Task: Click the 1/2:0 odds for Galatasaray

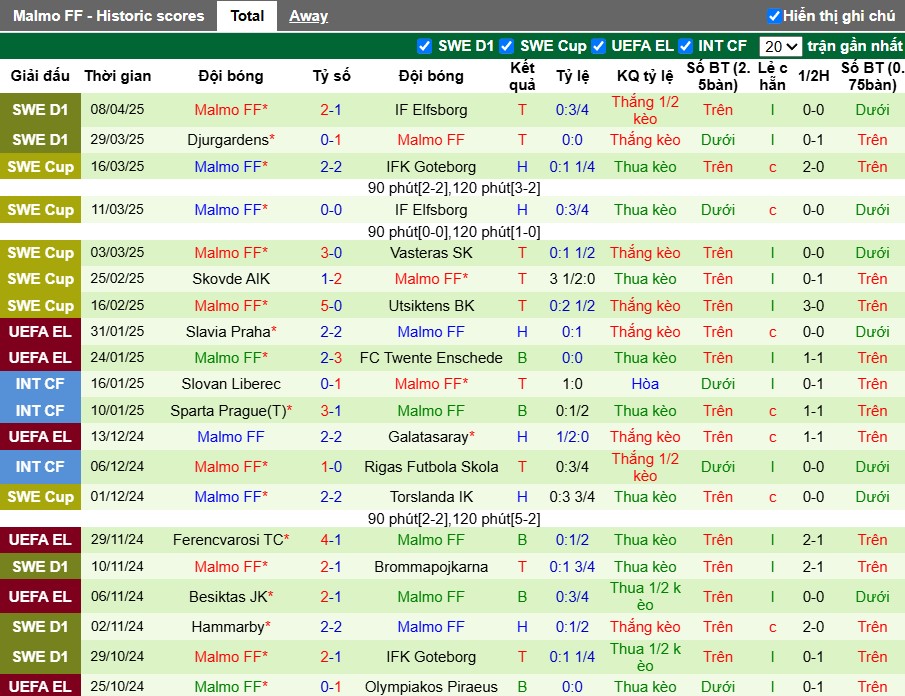Action: pos(572,437)
